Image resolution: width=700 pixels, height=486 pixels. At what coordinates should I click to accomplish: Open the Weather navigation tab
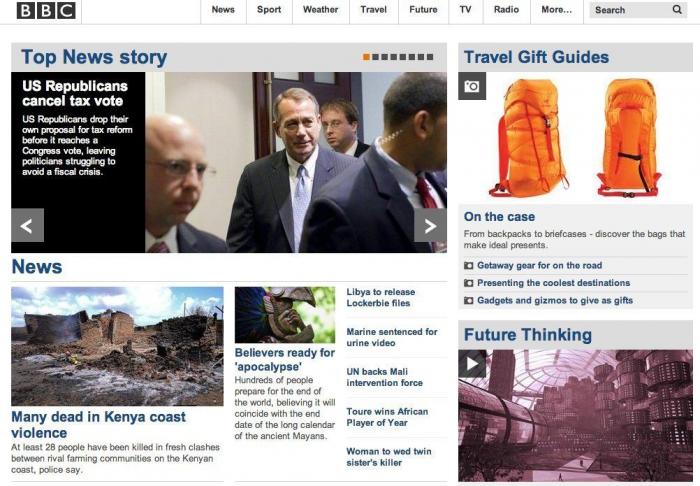321,10
